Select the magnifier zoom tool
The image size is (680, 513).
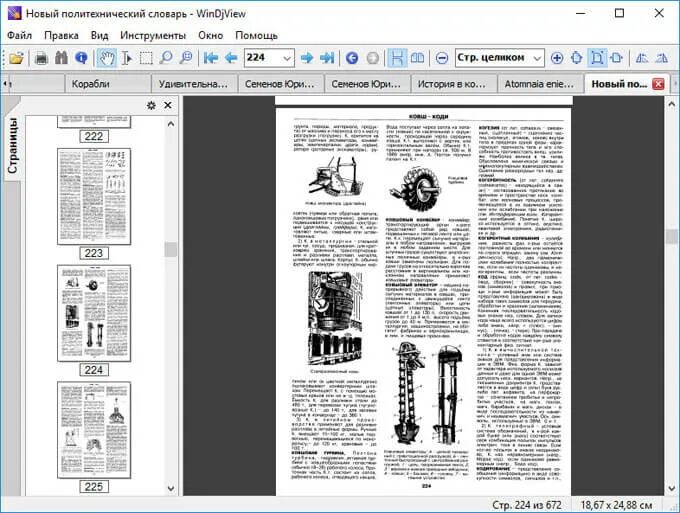166,58
